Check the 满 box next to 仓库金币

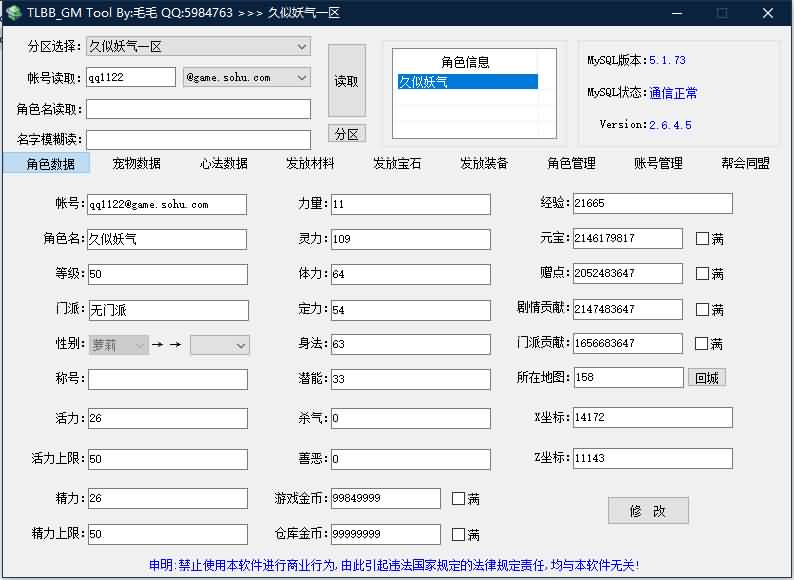point(458,534)
